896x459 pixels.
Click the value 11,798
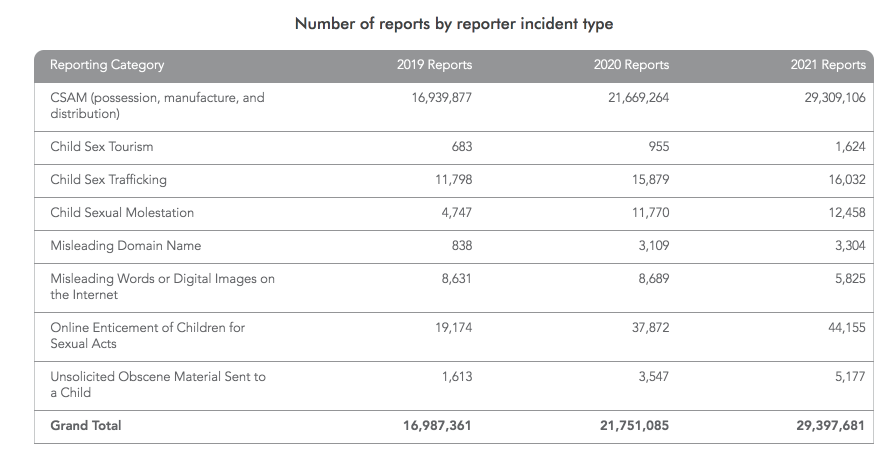[454, 180]
